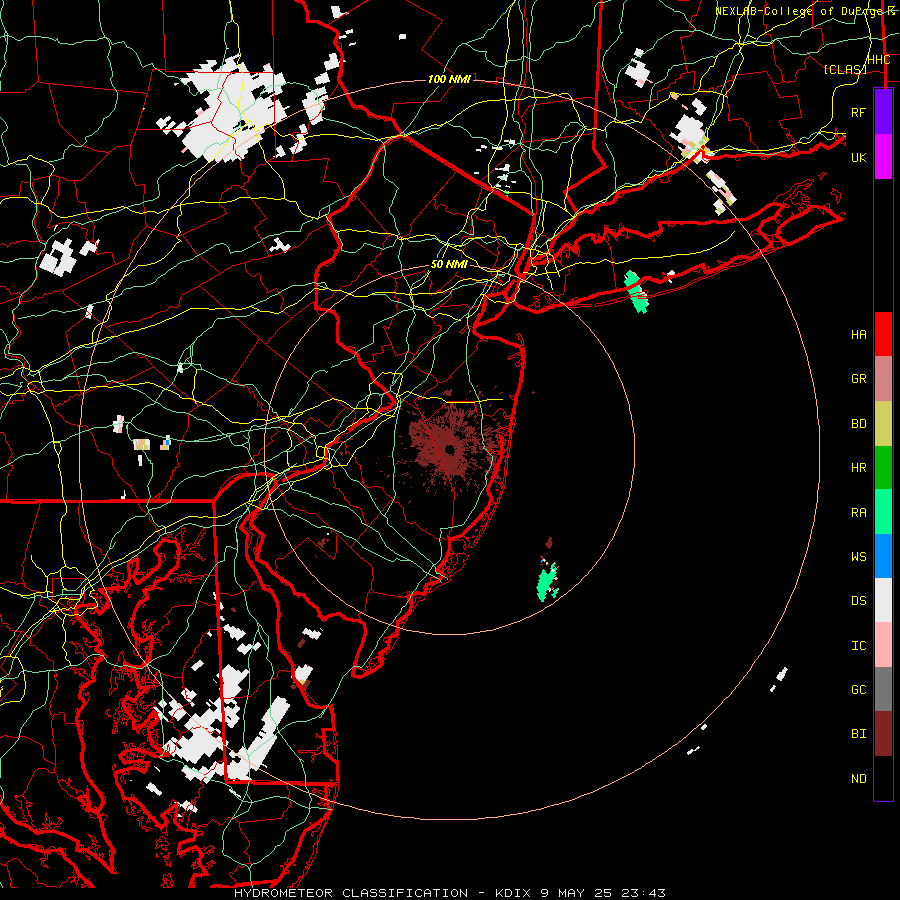
Task: Click the 100 NMI range ring label
Action: (x=449, y=79)
